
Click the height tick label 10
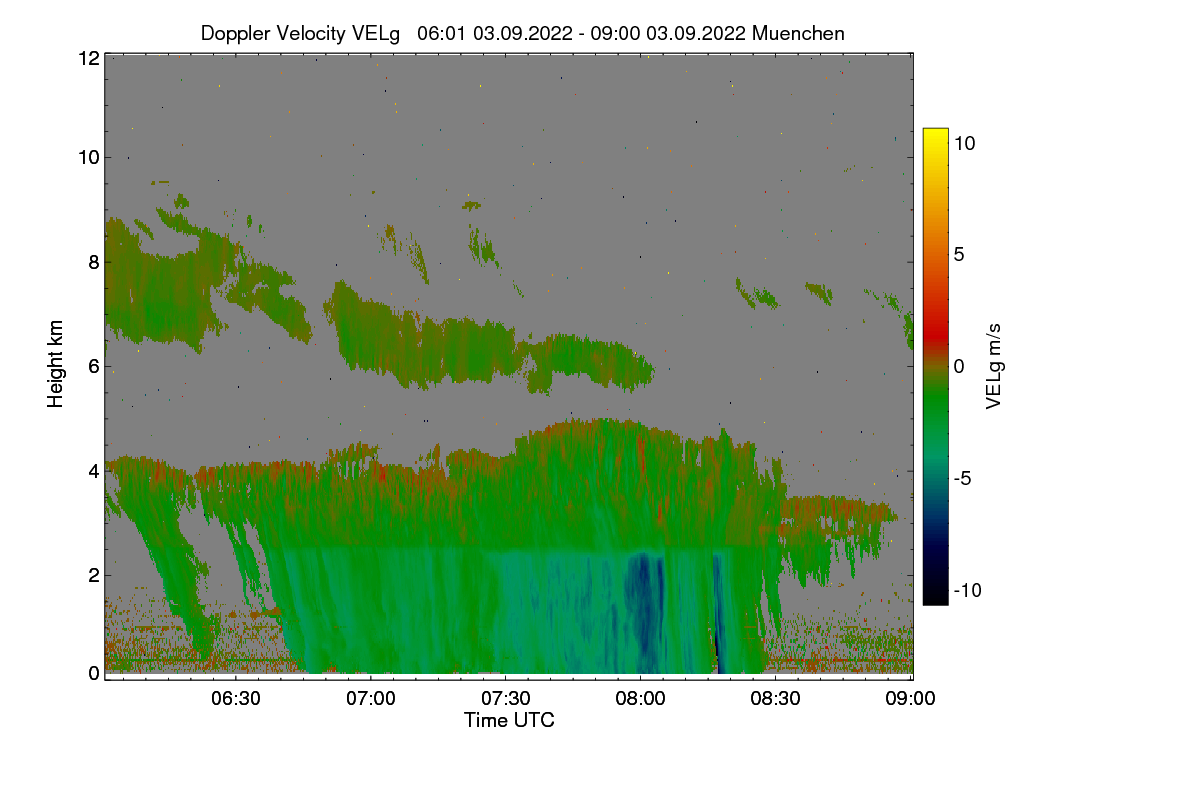coord(88,157)
